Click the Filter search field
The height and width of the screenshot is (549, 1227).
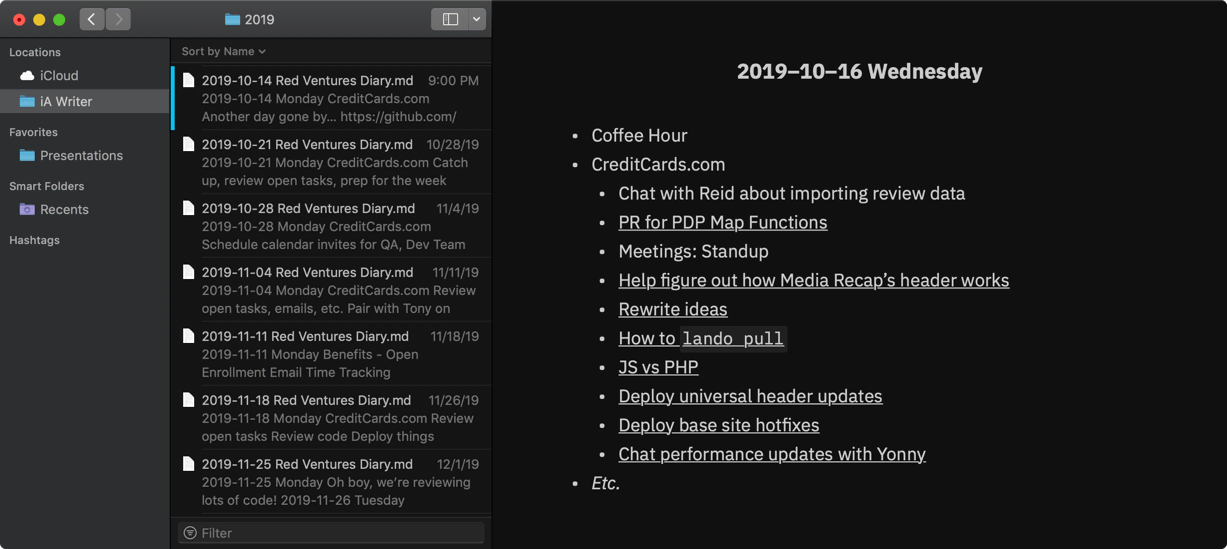point(331,533)
